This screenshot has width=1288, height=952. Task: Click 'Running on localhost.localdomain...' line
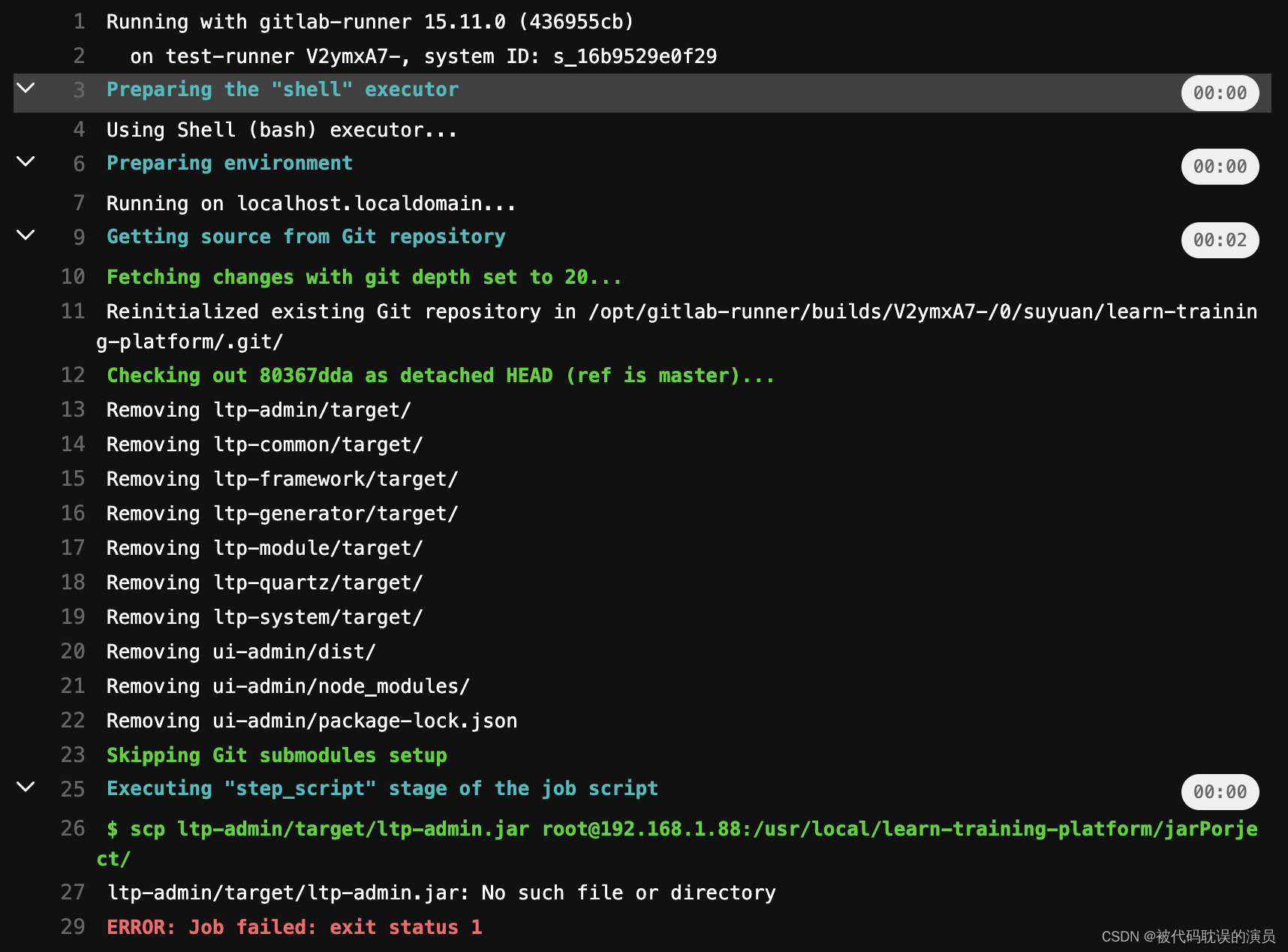pos(311,203)
